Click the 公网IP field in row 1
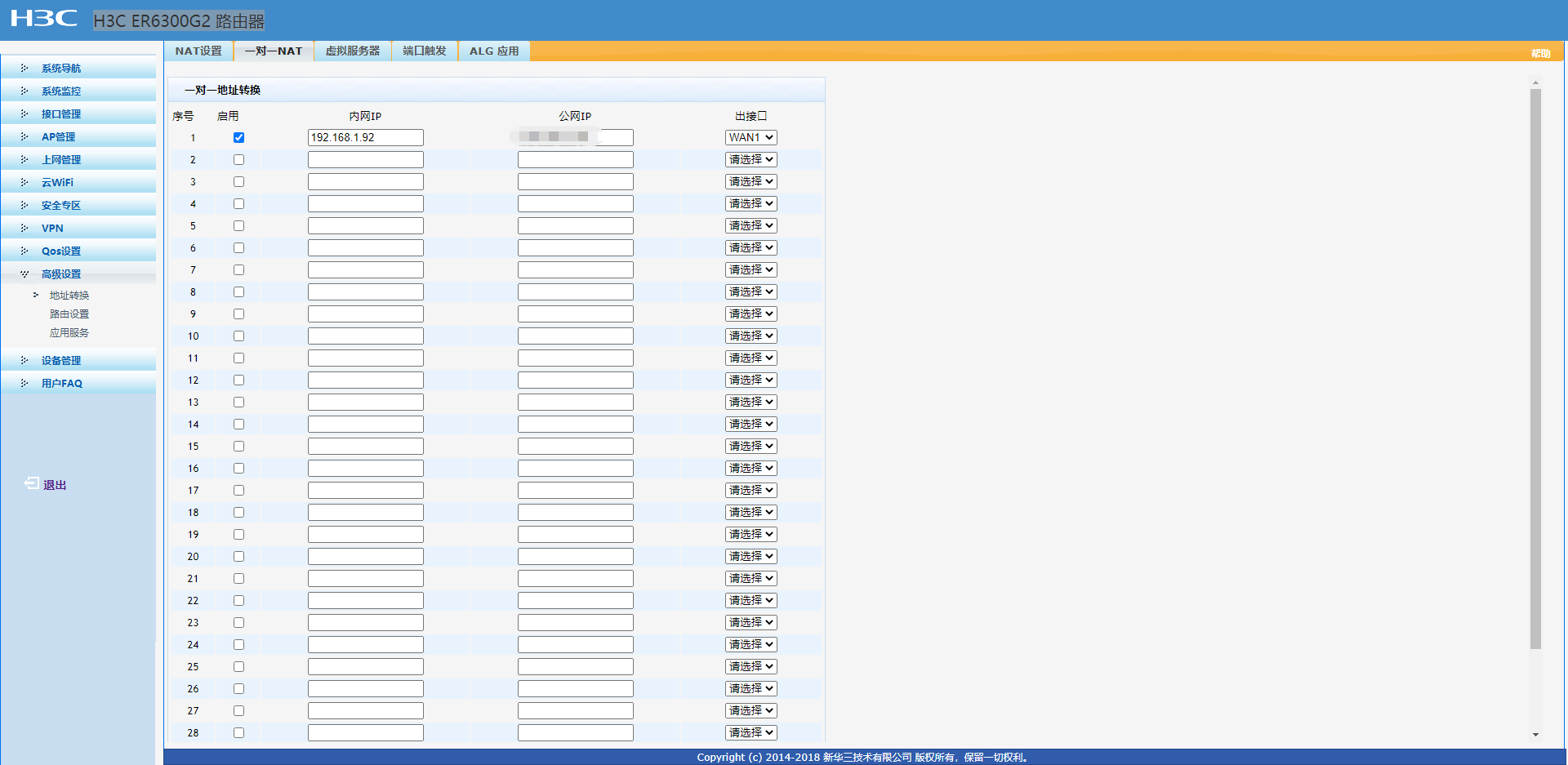 [576, 138]
